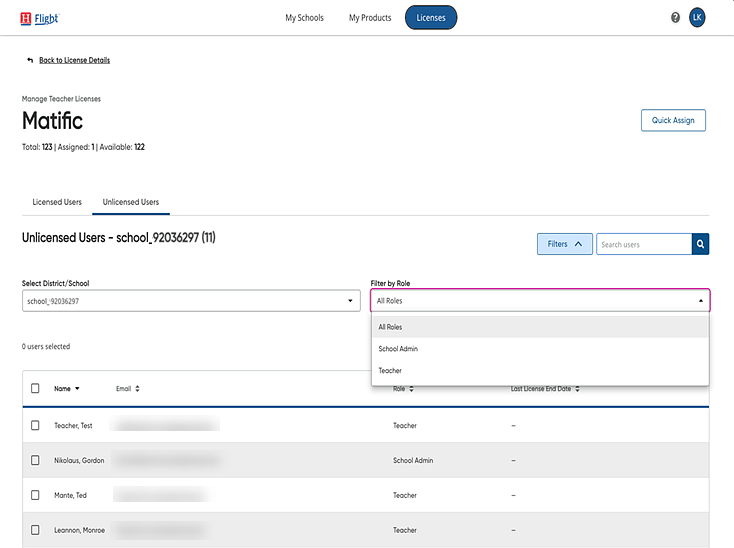This screenshot has width=734, height=548.
Task: Tick the select-all users checkbox in header
Action: pos(35,388)
